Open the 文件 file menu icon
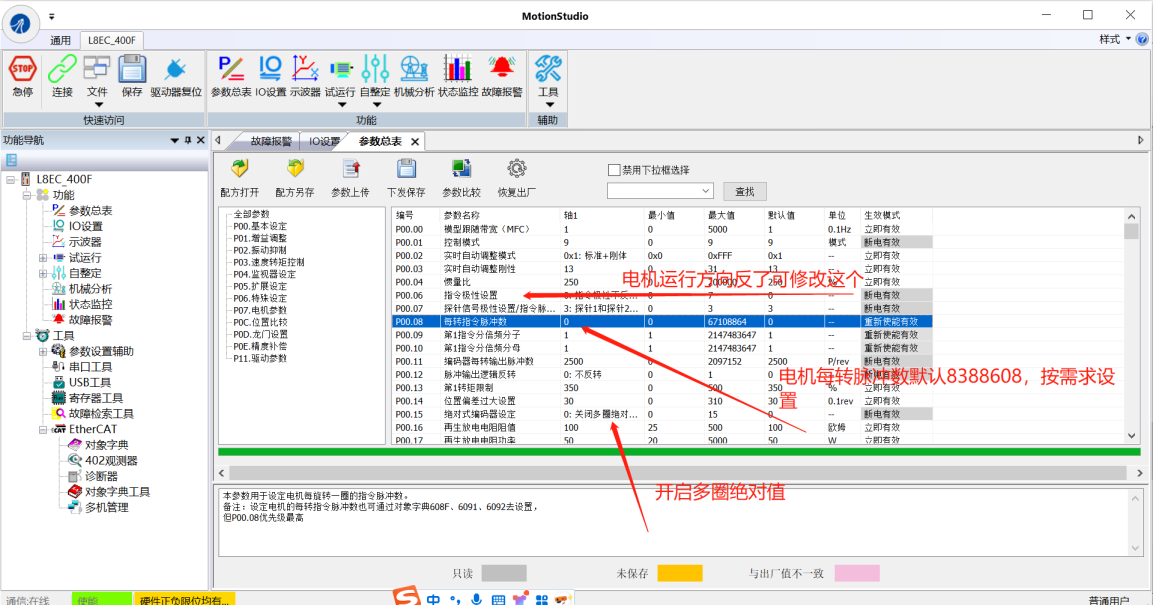The image size is (1153, 605). (x=96, y=68)
